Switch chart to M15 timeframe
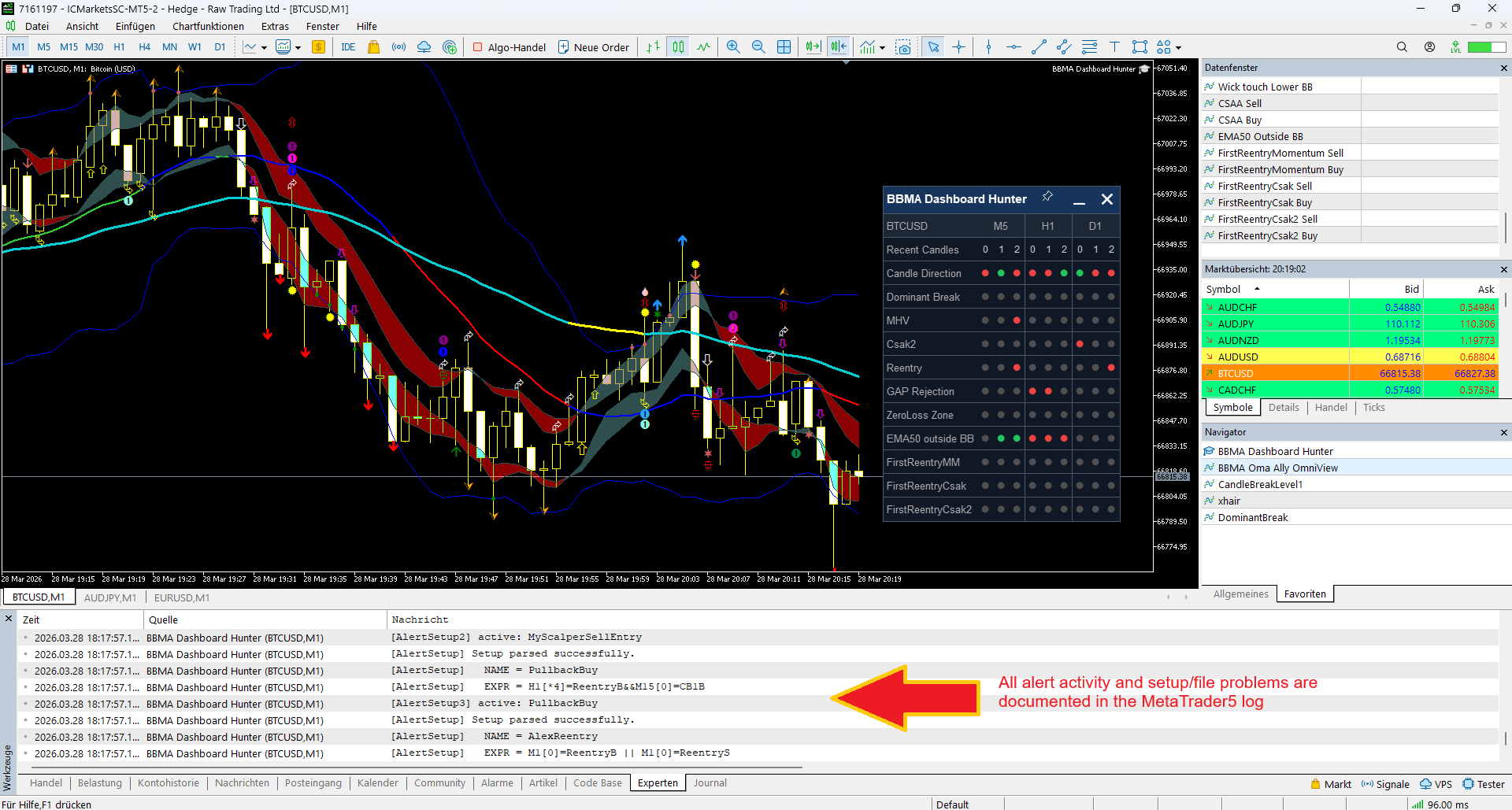 point(69,47)
